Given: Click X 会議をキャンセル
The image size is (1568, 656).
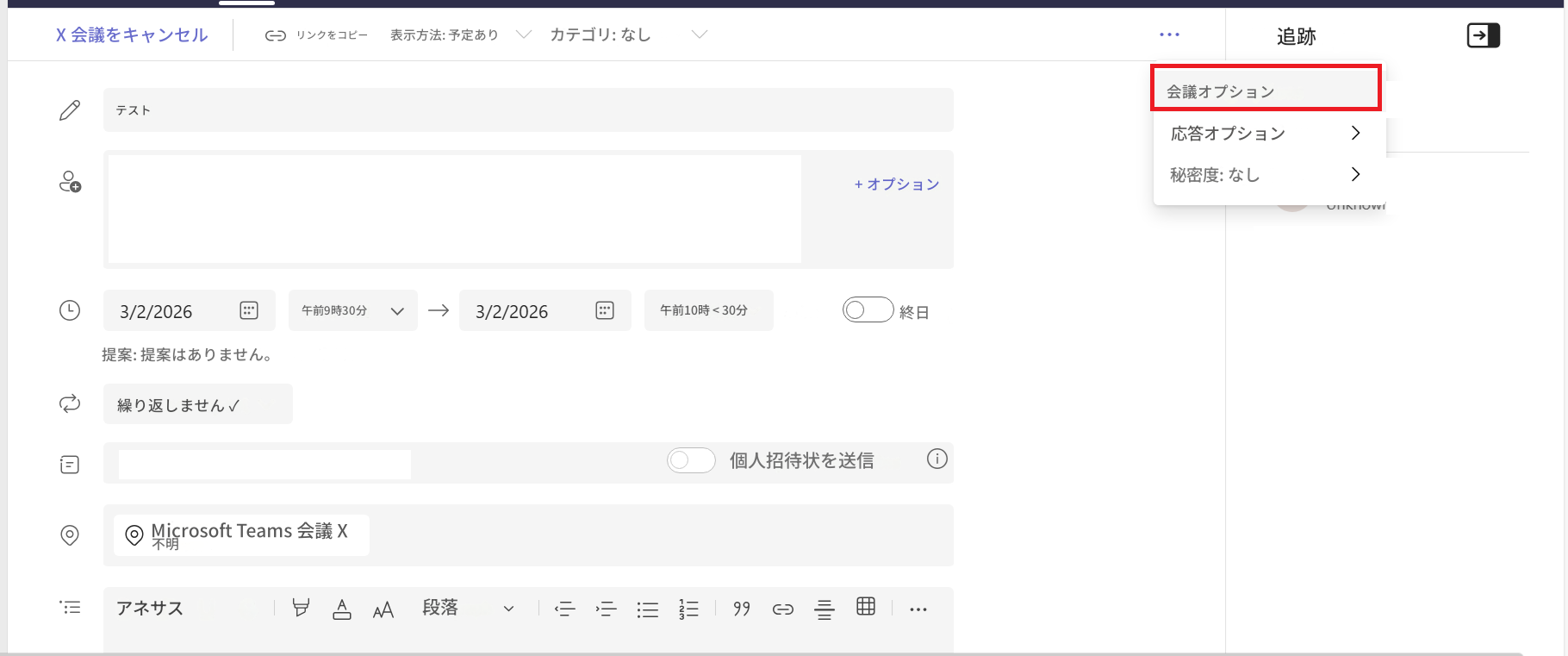Looking at the screenshot, I should [x=132, y=34].
